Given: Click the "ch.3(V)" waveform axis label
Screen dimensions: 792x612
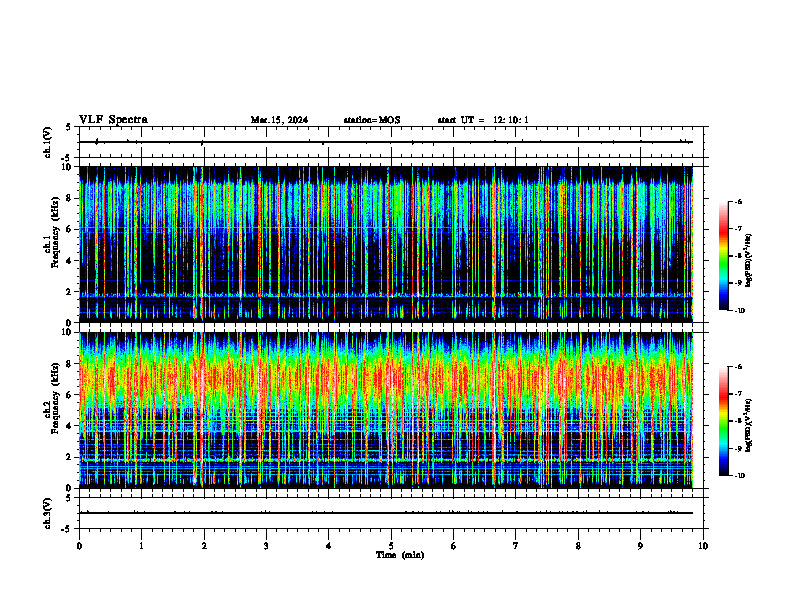Looking at the screenshot, I should pos(48,513).
